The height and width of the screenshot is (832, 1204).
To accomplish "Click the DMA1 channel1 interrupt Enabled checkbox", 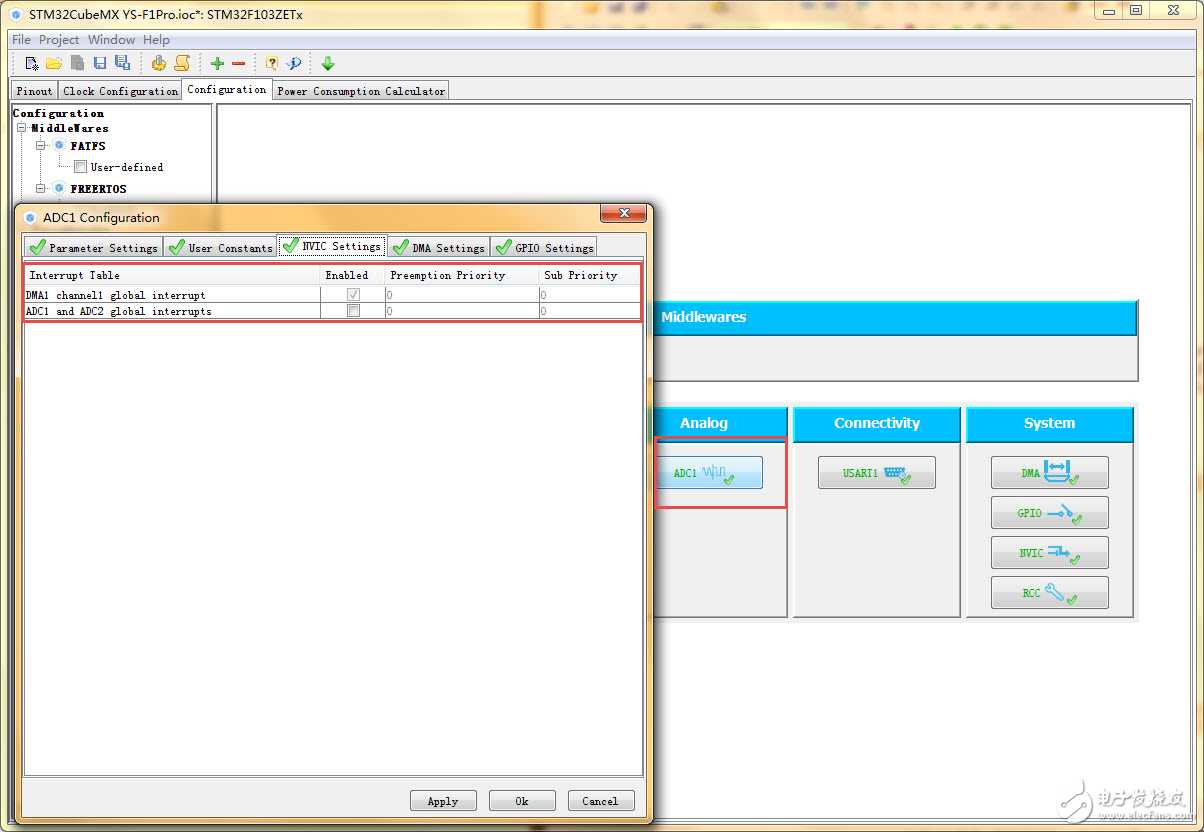I will [353, 295].
